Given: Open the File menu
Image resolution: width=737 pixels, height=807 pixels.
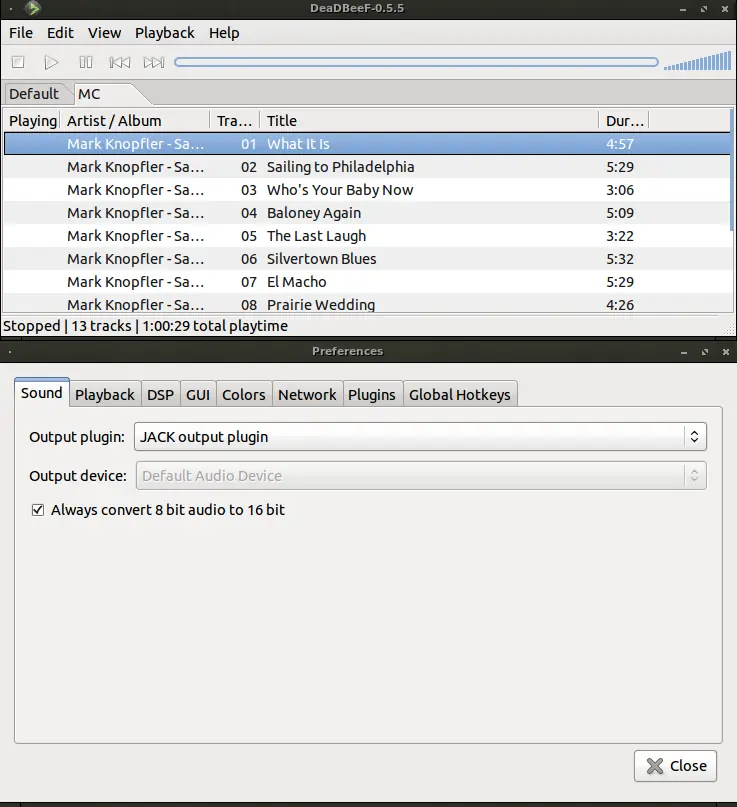Looking at the screenshot, I should click(21, 33).
